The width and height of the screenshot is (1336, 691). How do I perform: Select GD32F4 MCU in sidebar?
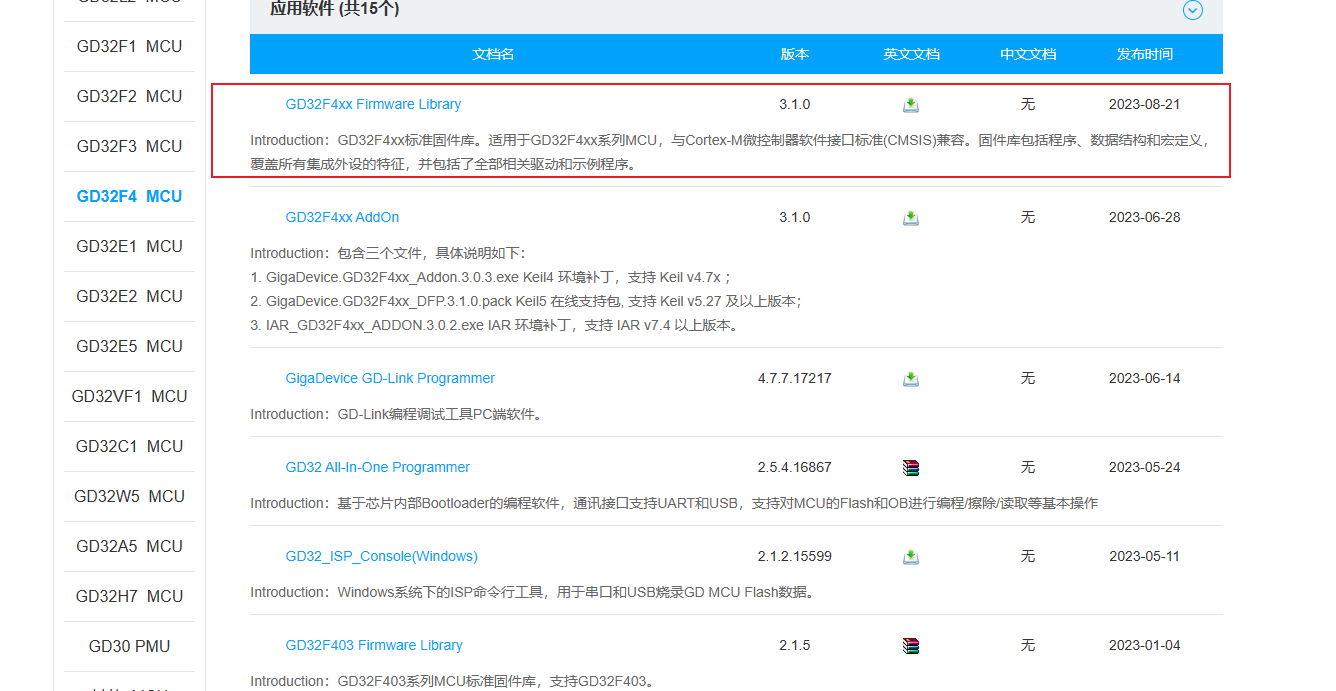pyautogui.click(x=130, y=196)
